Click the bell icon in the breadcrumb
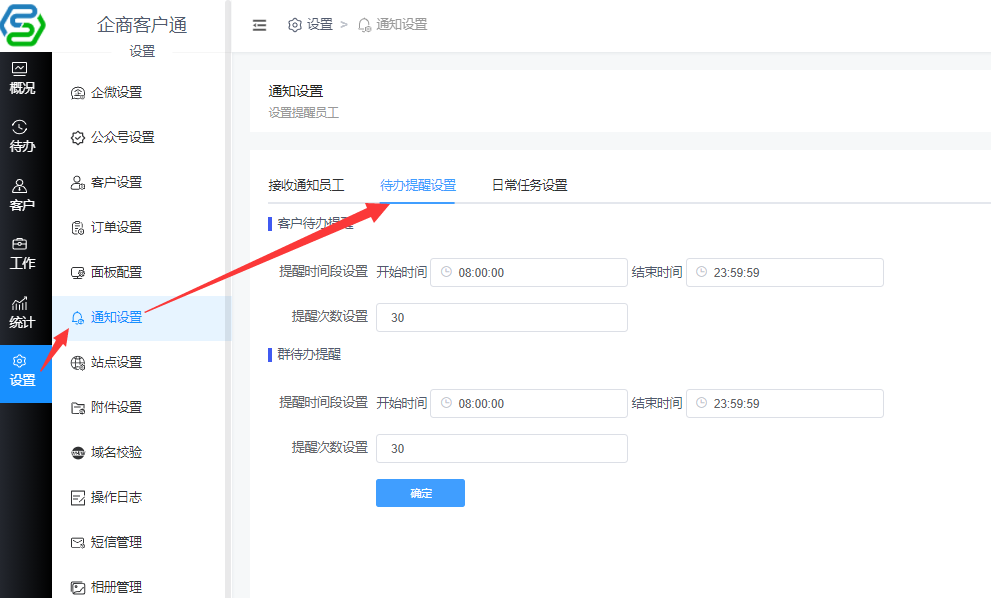The height and width of the screenshot is (598, 991). [364, 25]
